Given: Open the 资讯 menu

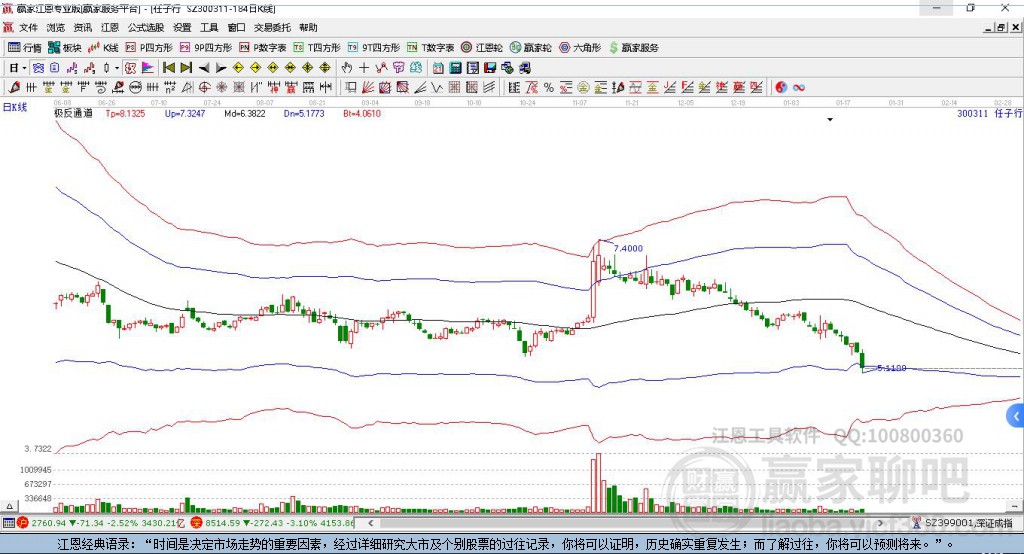Looking at the screenshot, I should 82,27.
